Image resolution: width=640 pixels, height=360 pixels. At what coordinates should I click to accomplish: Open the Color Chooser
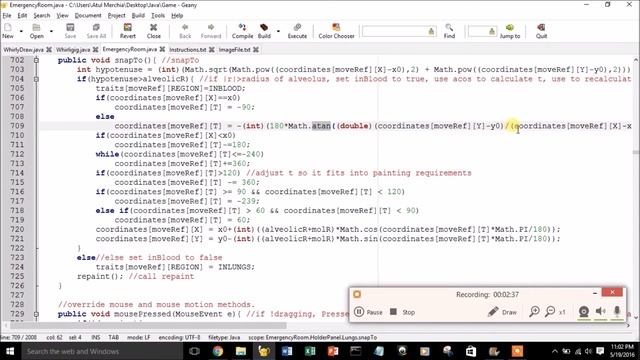[x=336, y=31]
